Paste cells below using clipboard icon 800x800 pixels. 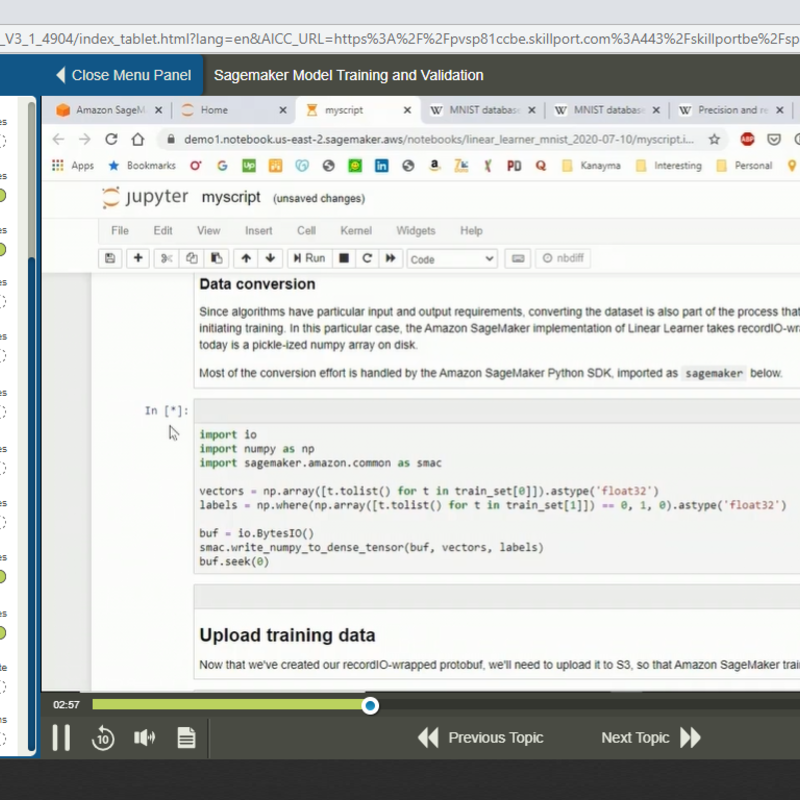216,258
